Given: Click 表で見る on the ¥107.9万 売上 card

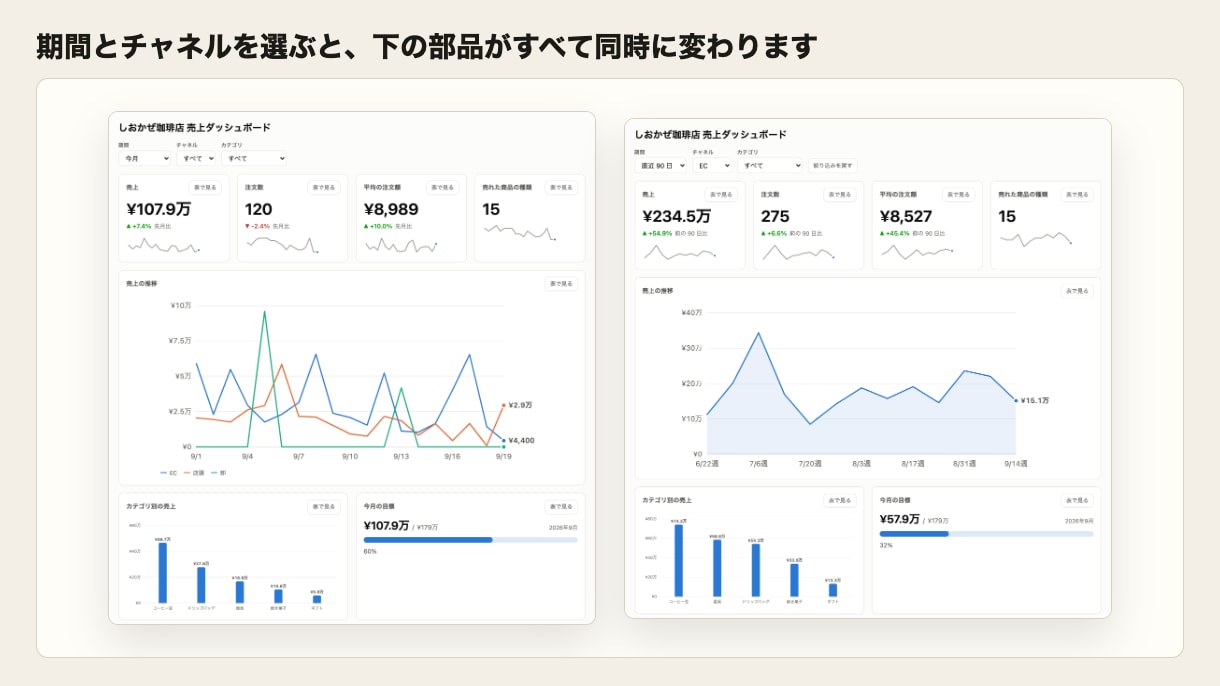Looking at the screenshot, I should pyautogui.click(x=205, y=187).
